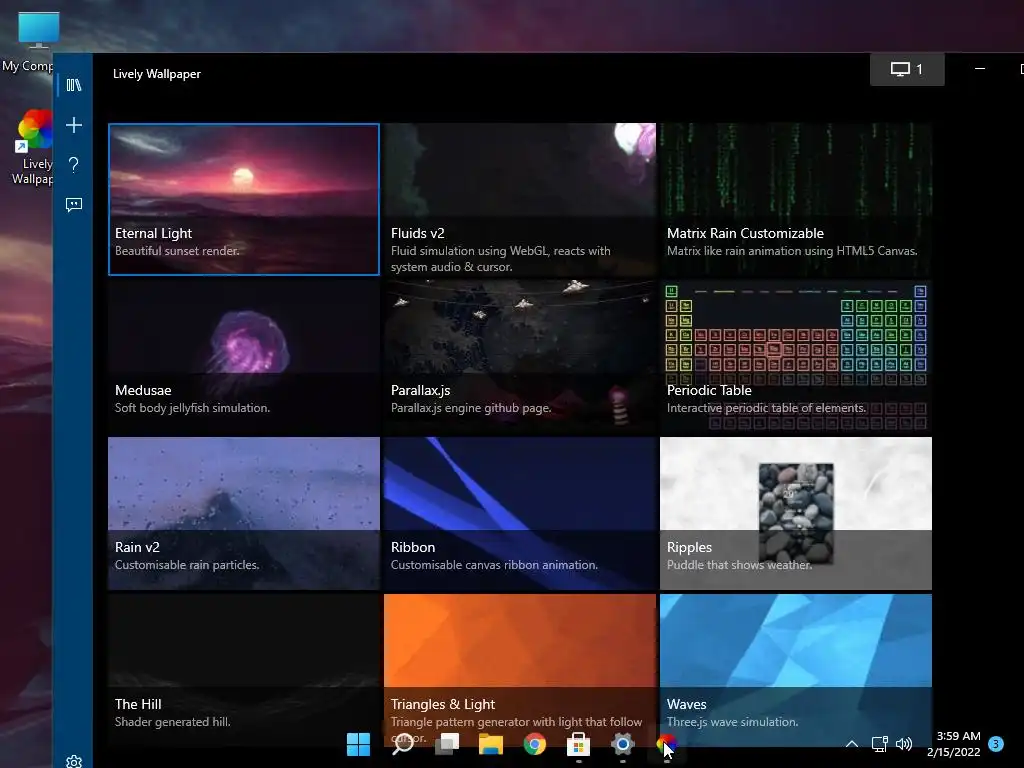1024x768 pixels.
Task: Click Lively Wallpaper icon on taskbar
Action: point(667,744)
